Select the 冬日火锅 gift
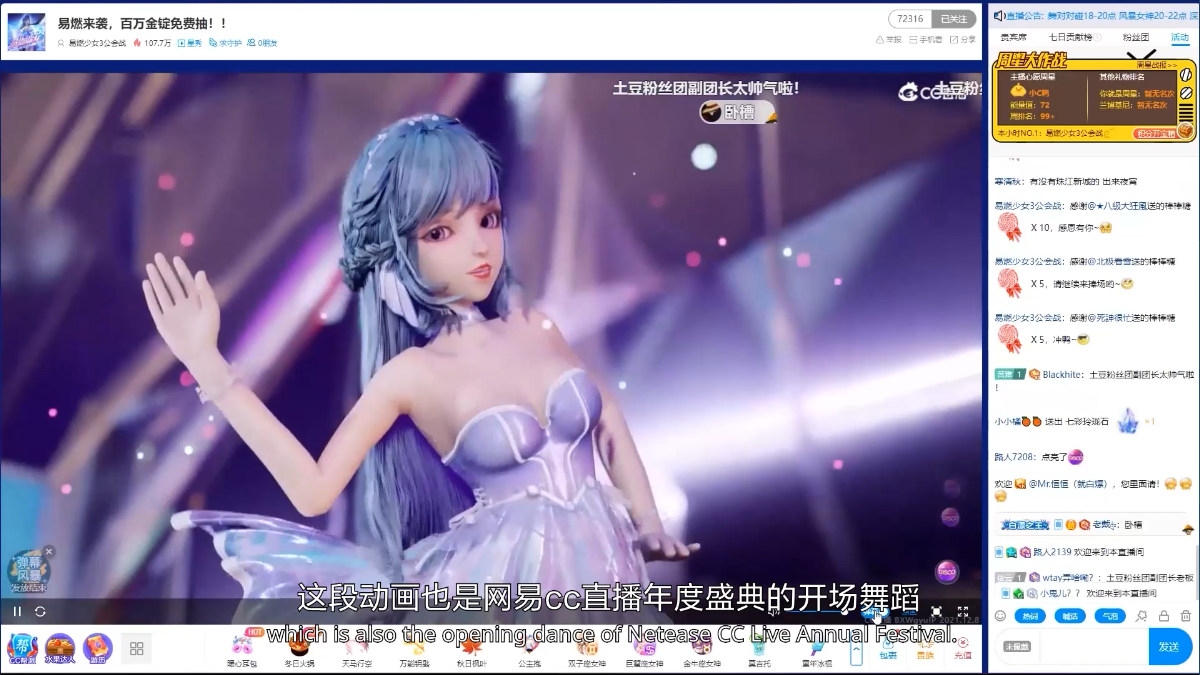Image resolution: width=1200 pixels, height=675 pixels. 298,649
